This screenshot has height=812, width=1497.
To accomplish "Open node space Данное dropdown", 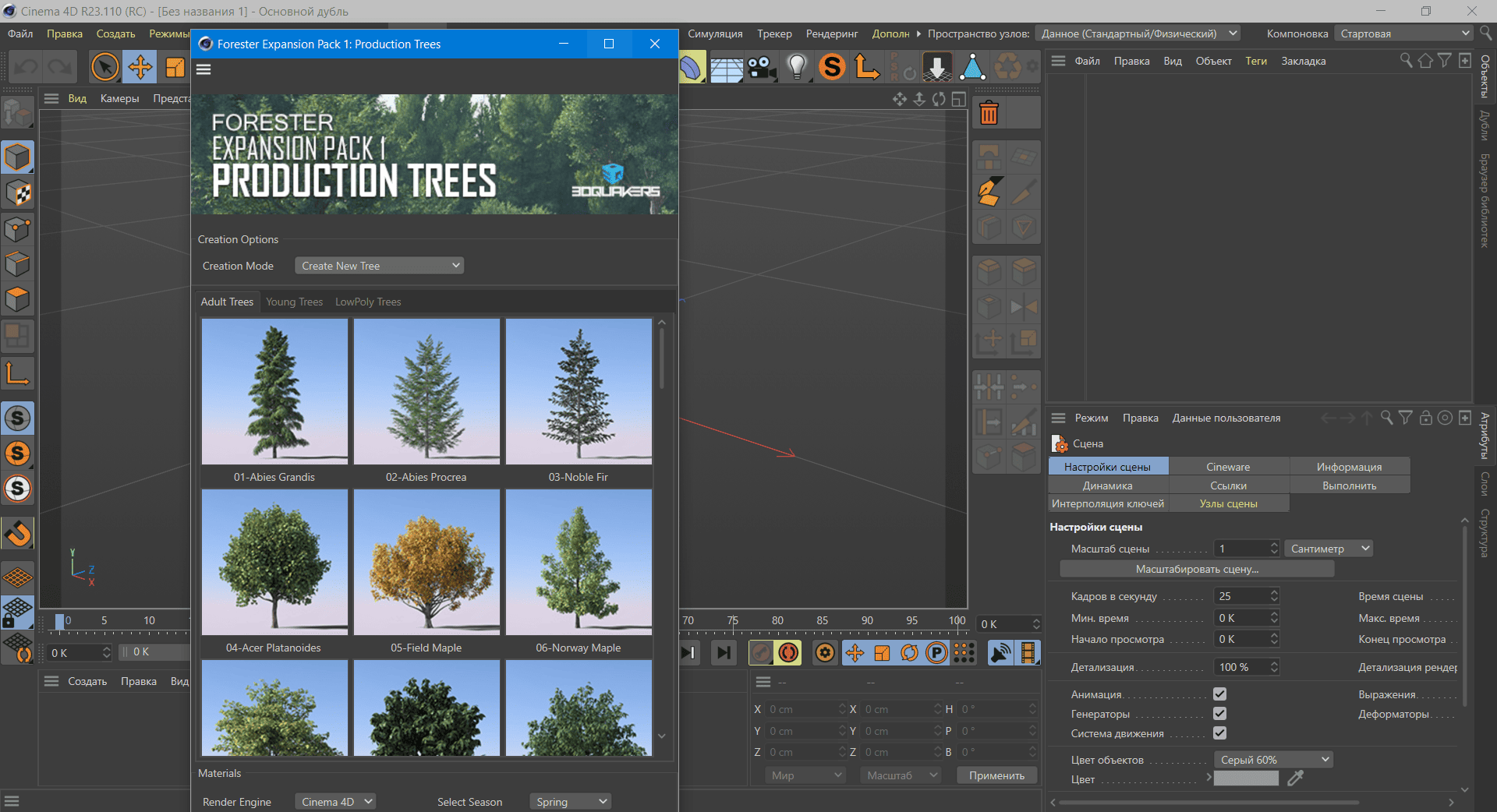I will (1138, 34).
